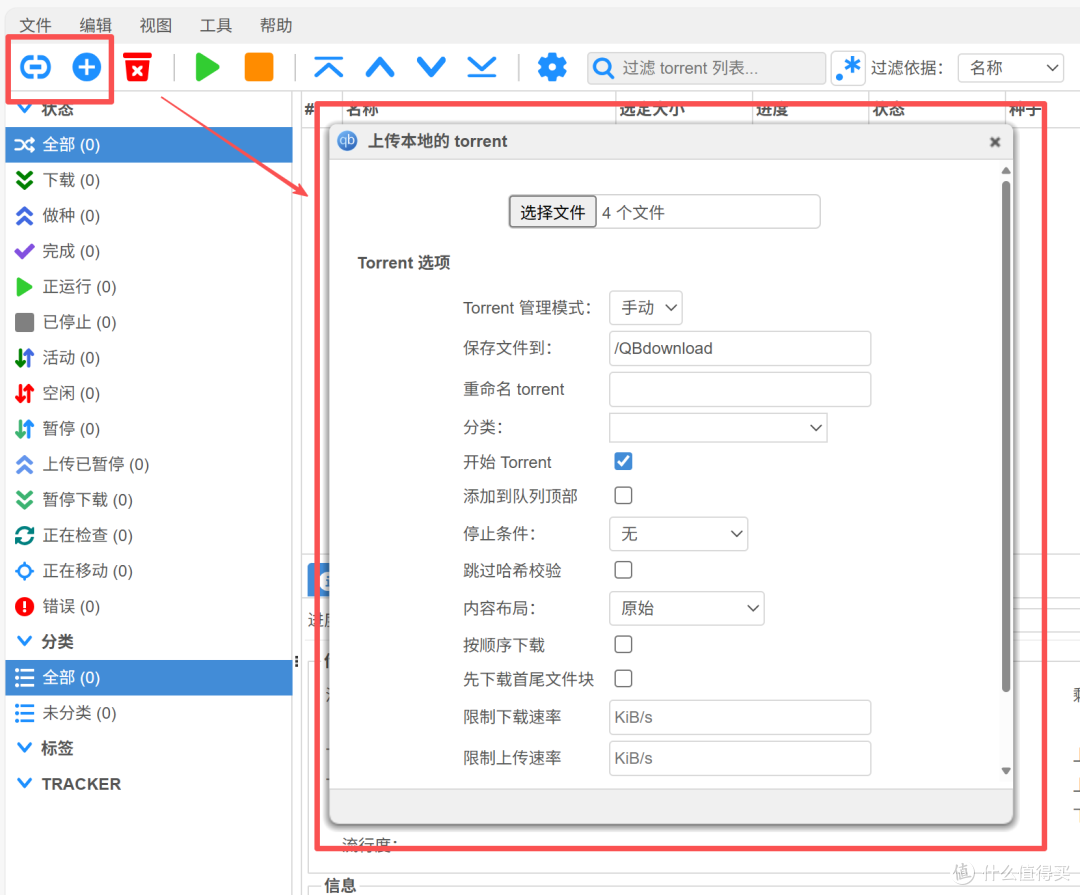Enable 添加到队列顶部 checkbox
This screenshot has height=895, width=1080.
pyautogui.click(x=623, y=495)
